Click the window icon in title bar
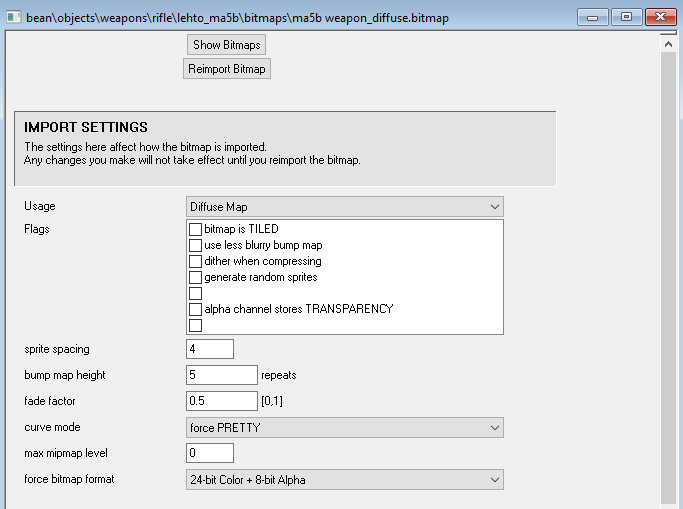The width and height of the screenshot is (683, 509). (14, 17)
